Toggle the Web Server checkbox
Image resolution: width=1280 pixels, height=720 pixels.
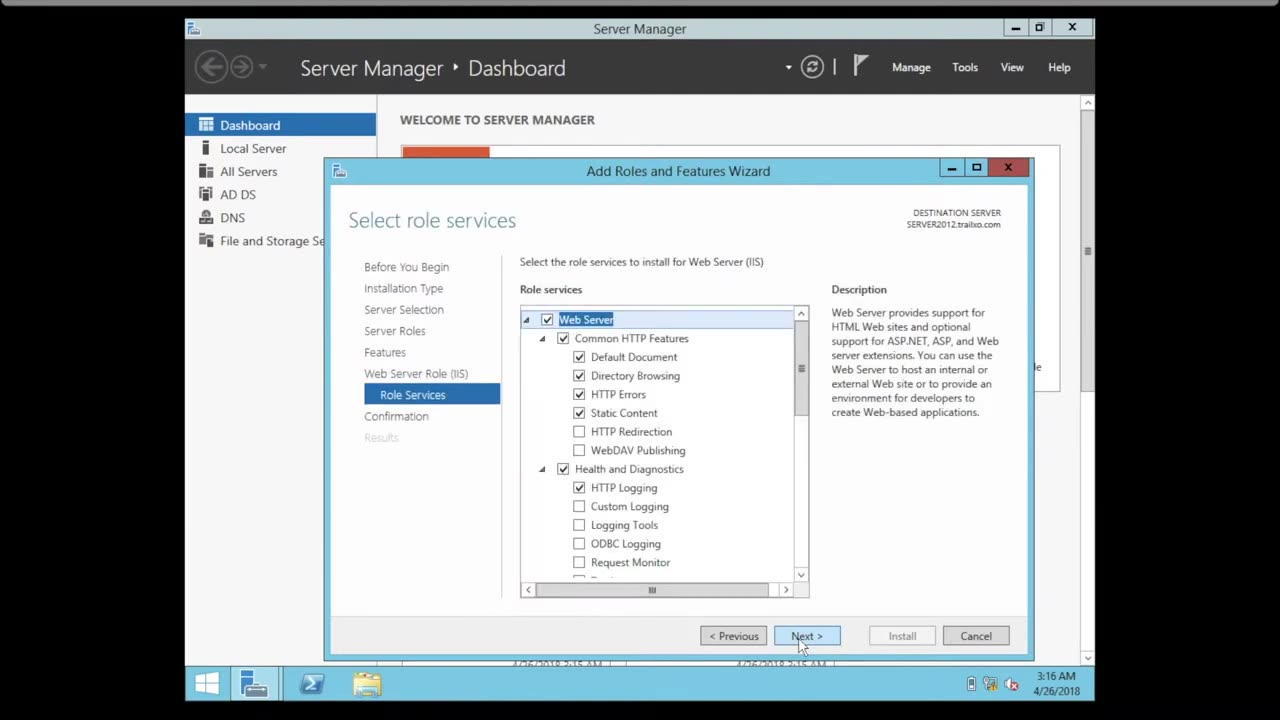point(547,320)
